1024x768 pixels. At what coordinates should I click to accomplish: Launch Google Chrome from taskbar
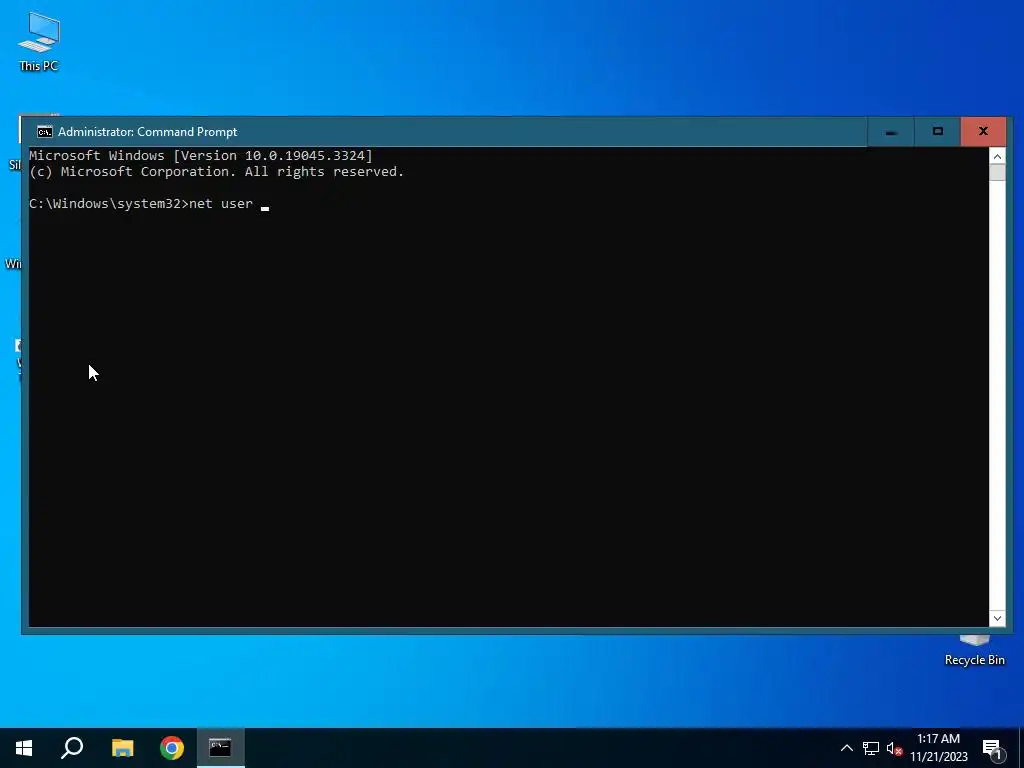click(172, 748)
